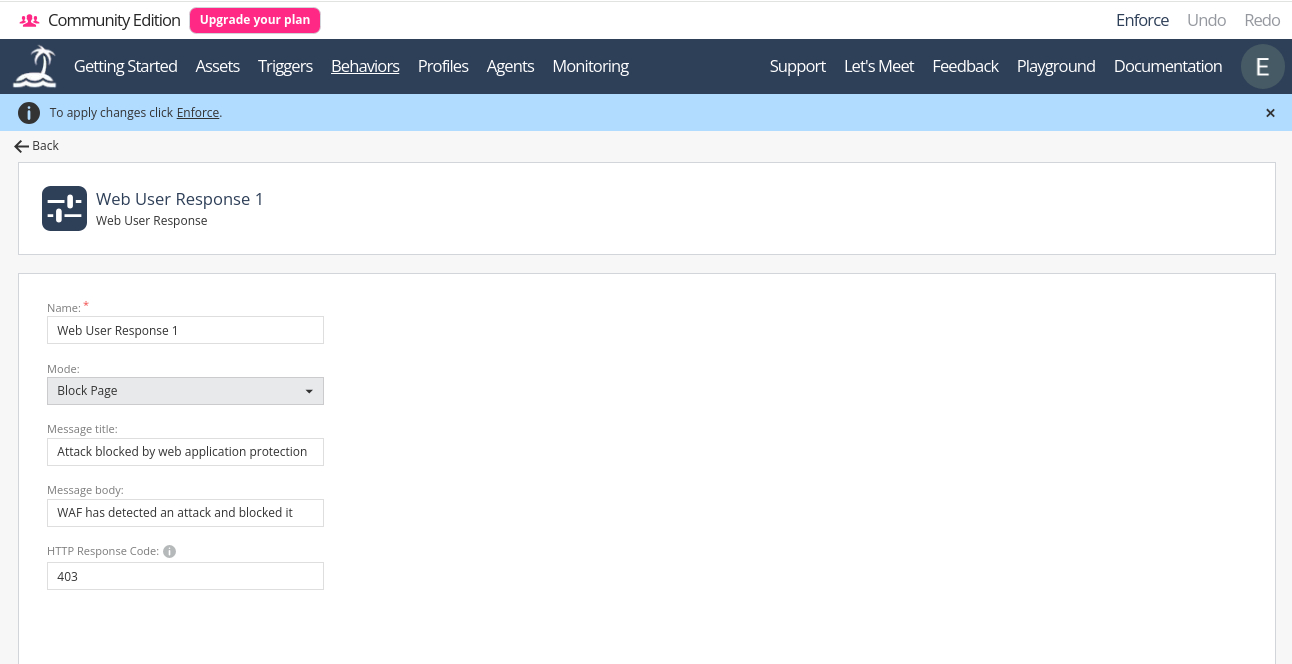Screen dimensions: 1292x664
Task: Expand the Mode dropdown
Action: click(185, 391)
